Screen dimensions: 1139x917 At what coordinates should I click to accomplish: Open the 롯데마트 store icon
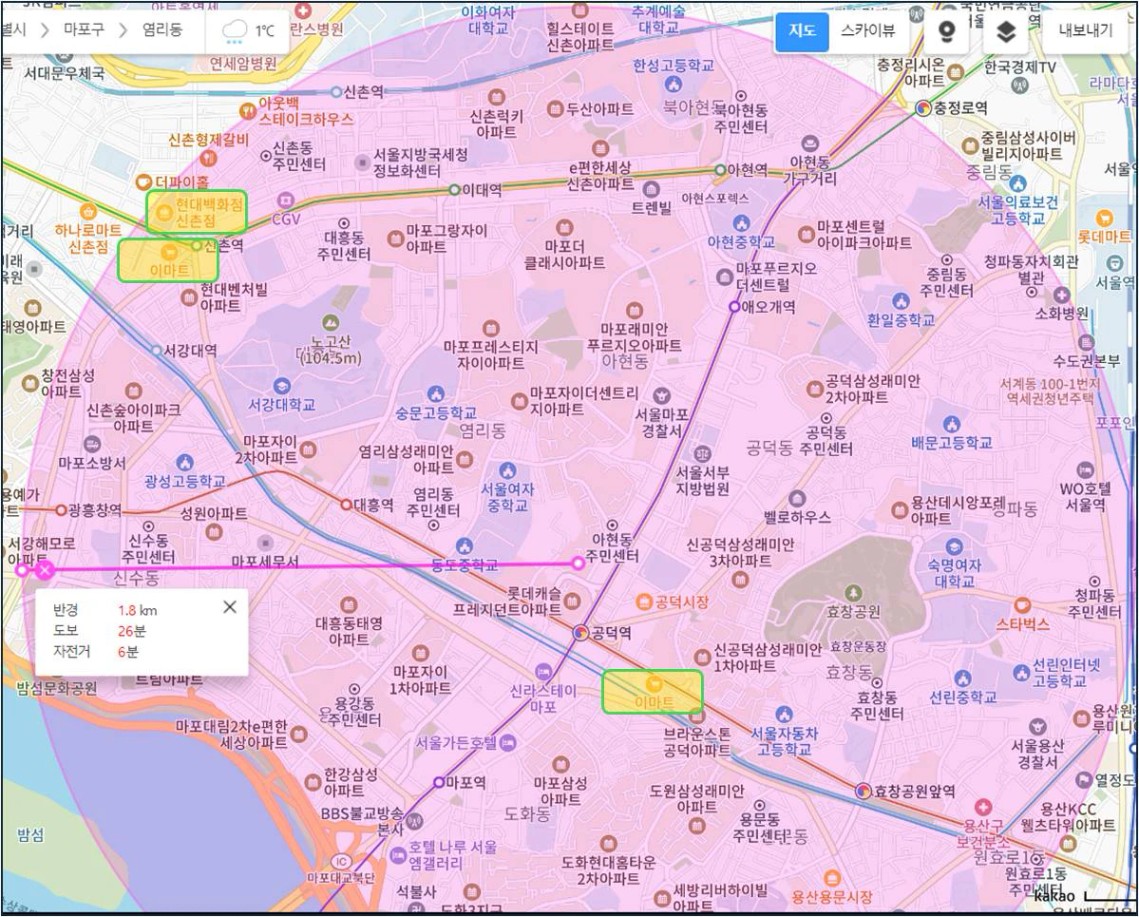coord(1104,218)
